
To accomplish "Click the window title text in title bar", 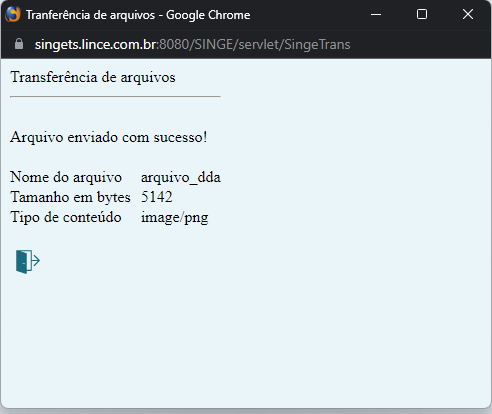I will click(138, 15).
